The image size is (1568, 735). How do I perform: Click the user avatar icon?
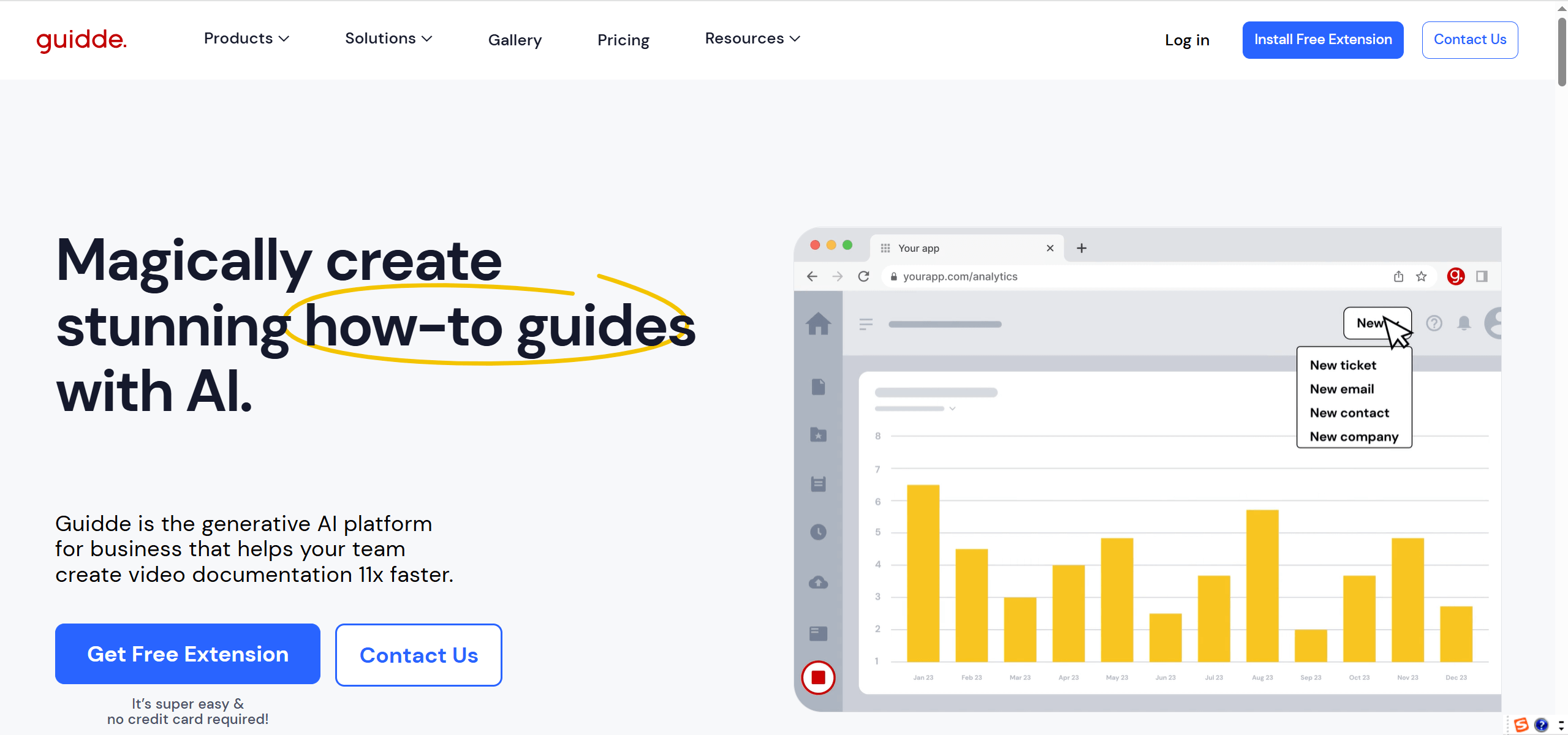point(1493,323)
